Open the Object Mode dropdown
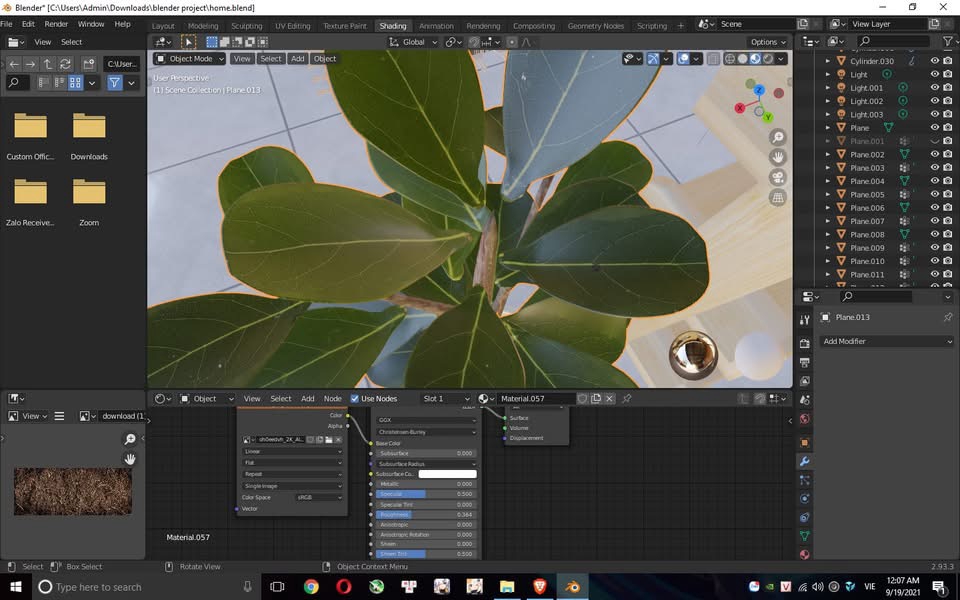960x600 pixels. click(190, 59)
